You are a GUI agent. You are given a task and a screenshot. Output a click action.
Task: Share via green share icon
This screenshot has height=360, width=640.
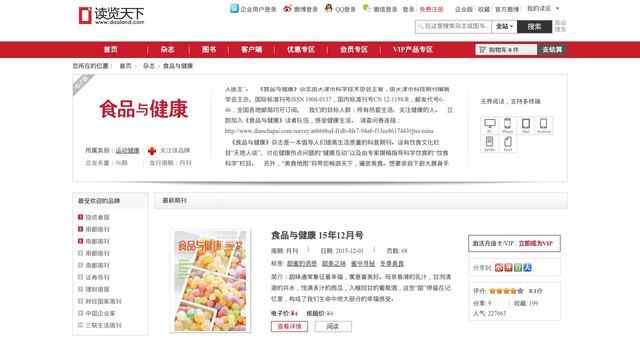tap(518, 268)
